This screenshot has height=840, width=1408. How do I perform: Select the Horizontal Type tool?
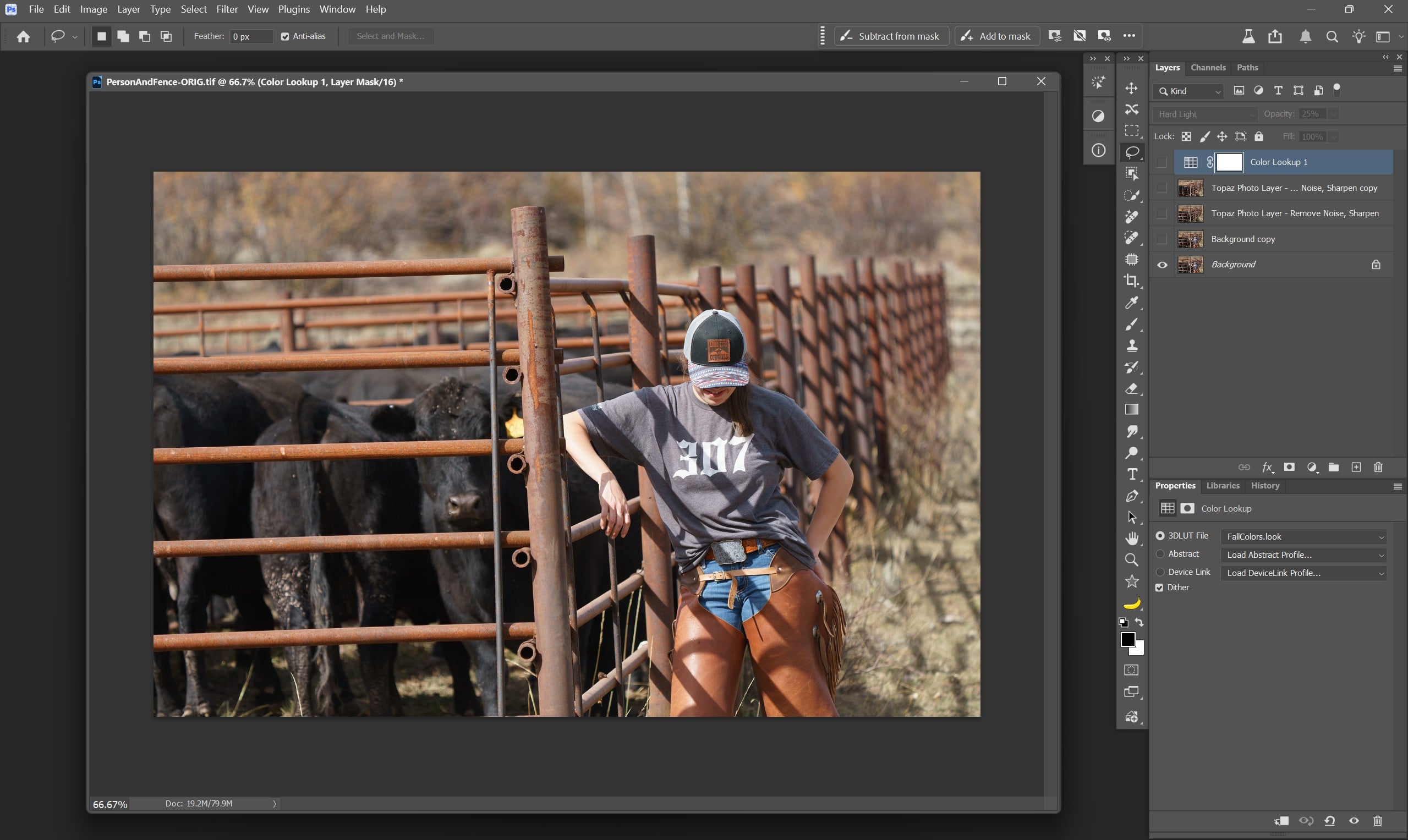point(1131,474)
